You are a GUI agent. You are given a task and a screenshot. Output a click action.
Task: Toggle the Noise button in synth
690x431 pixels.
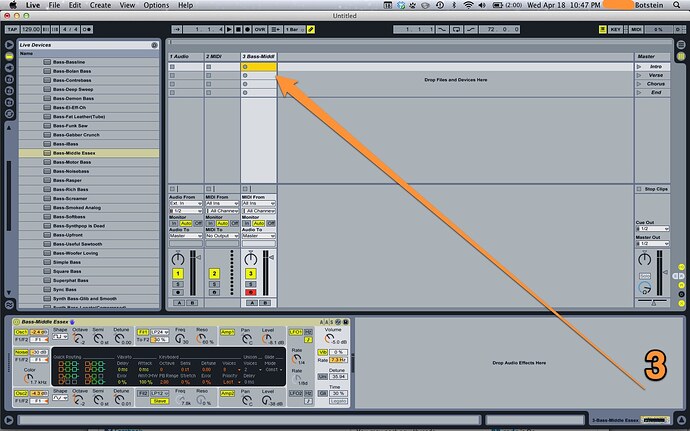21,353
